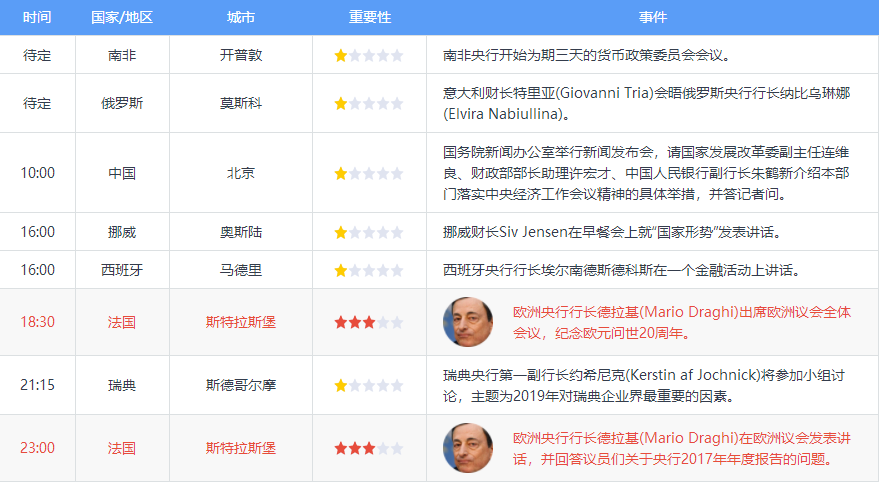Click the star rating in 瑞典 row

coord(368,385)
